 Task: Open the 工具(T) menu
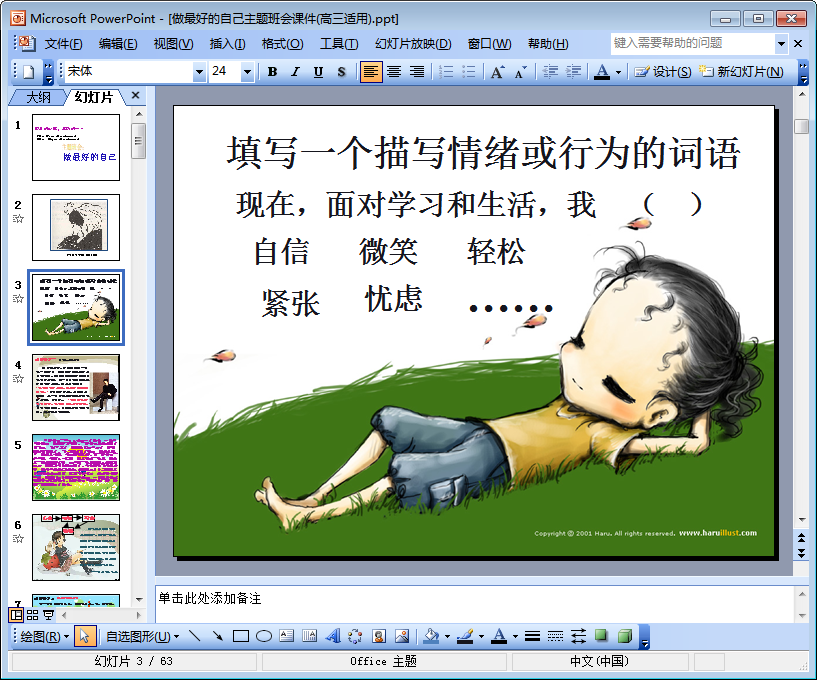click(x=339, y=44)
